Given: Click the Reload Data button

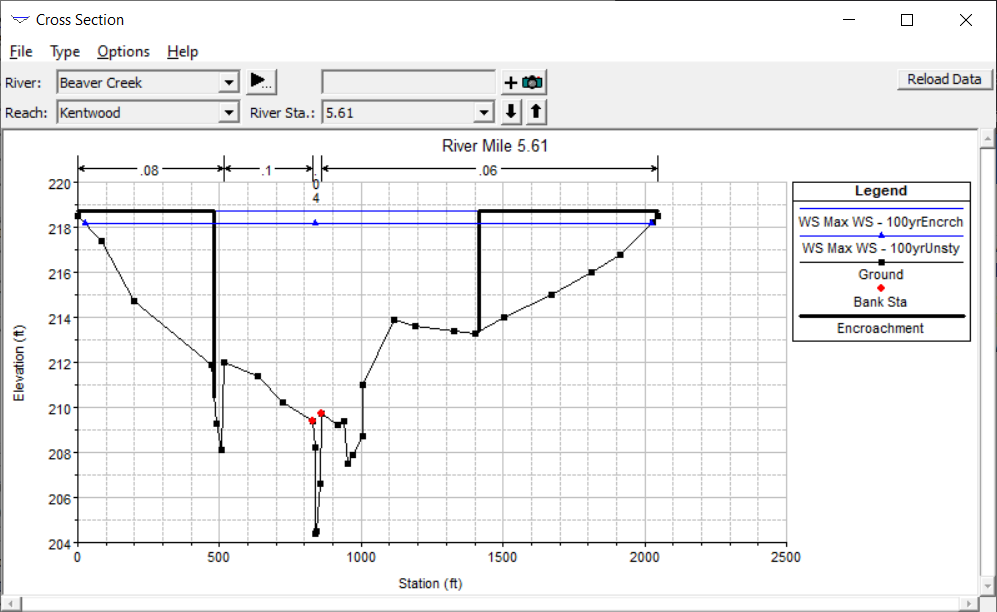Looking at the screenshot, I should (943, 79).
